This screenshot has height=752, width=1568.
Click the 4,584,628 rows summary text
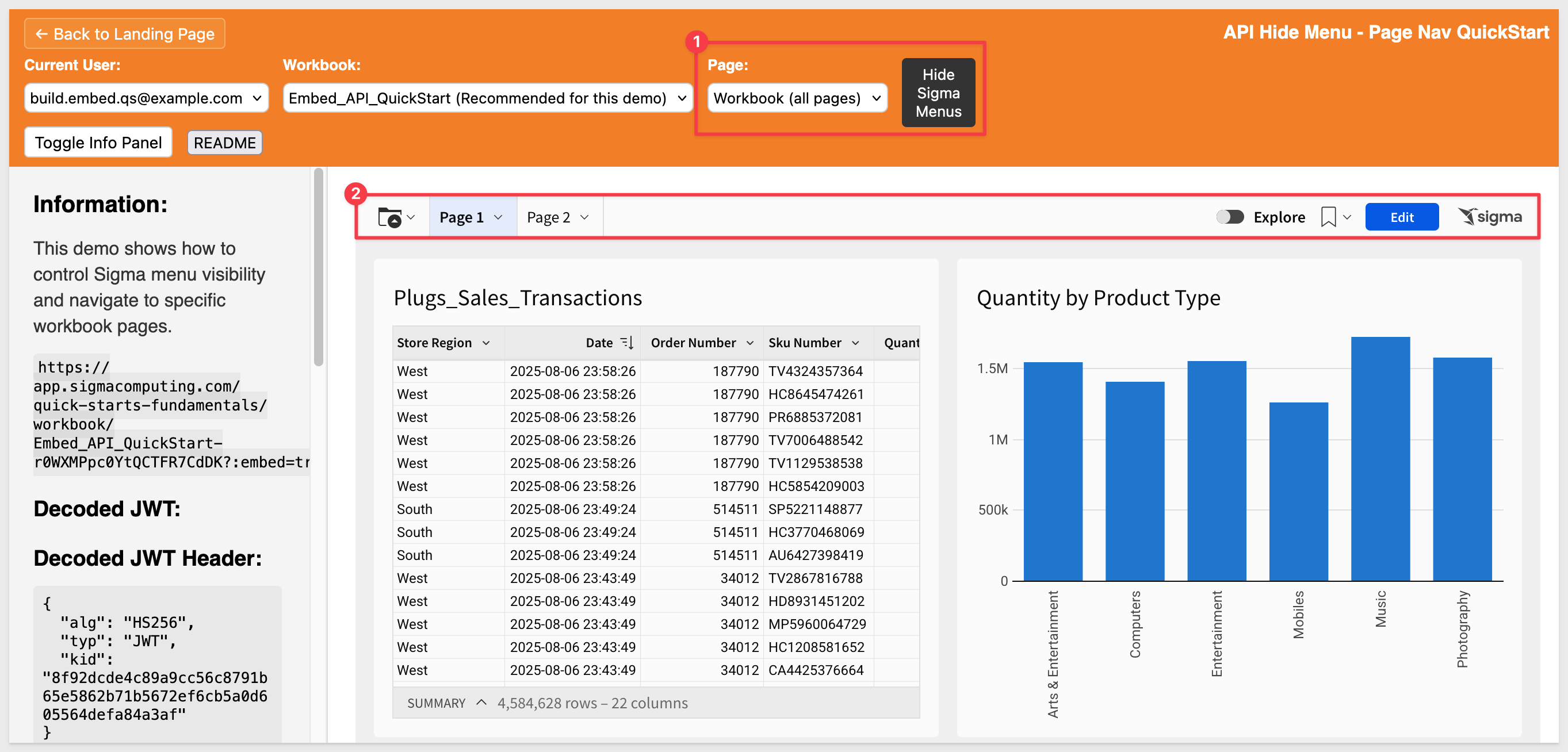point(592,703)
